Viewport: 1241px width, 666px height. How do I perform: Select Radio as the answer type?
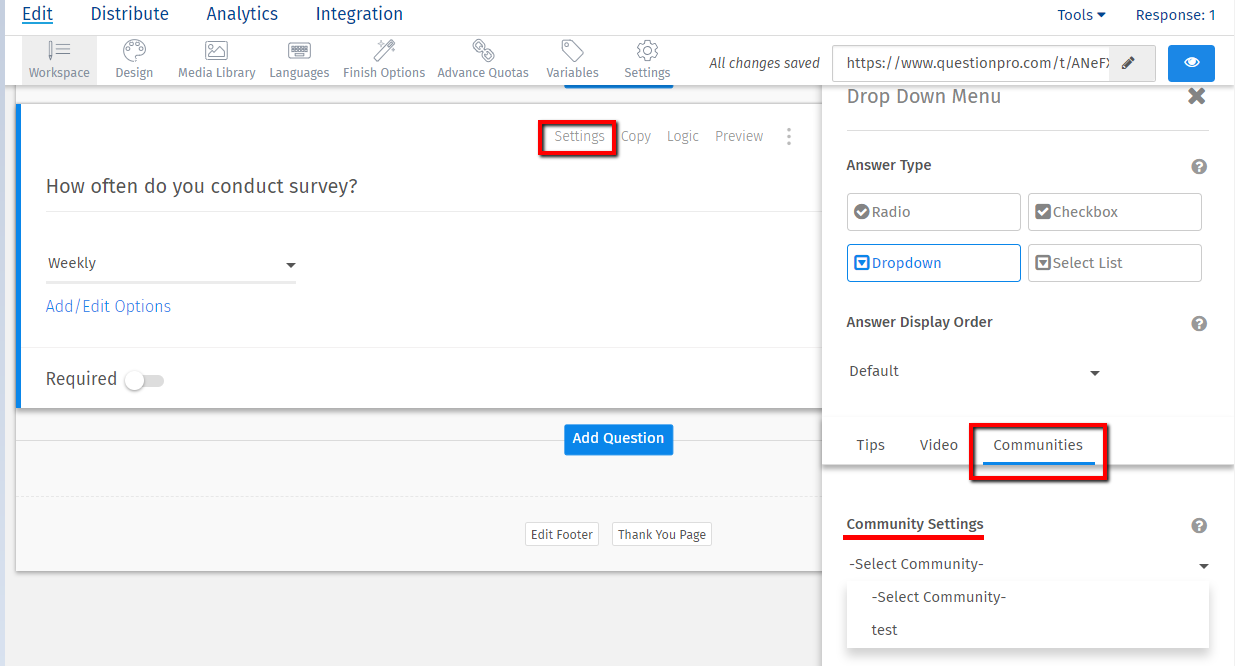click(x=933, y=211)
